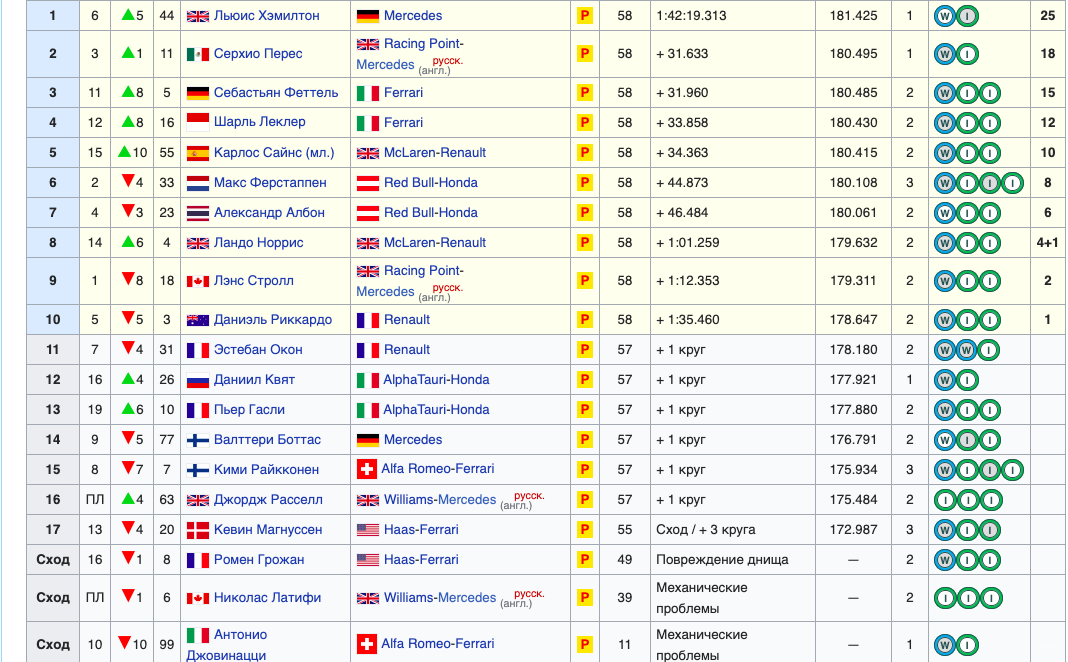Open driver link Николас Латифи
1068x662 pixels.
pyautogui.click(x=267, y=597)
